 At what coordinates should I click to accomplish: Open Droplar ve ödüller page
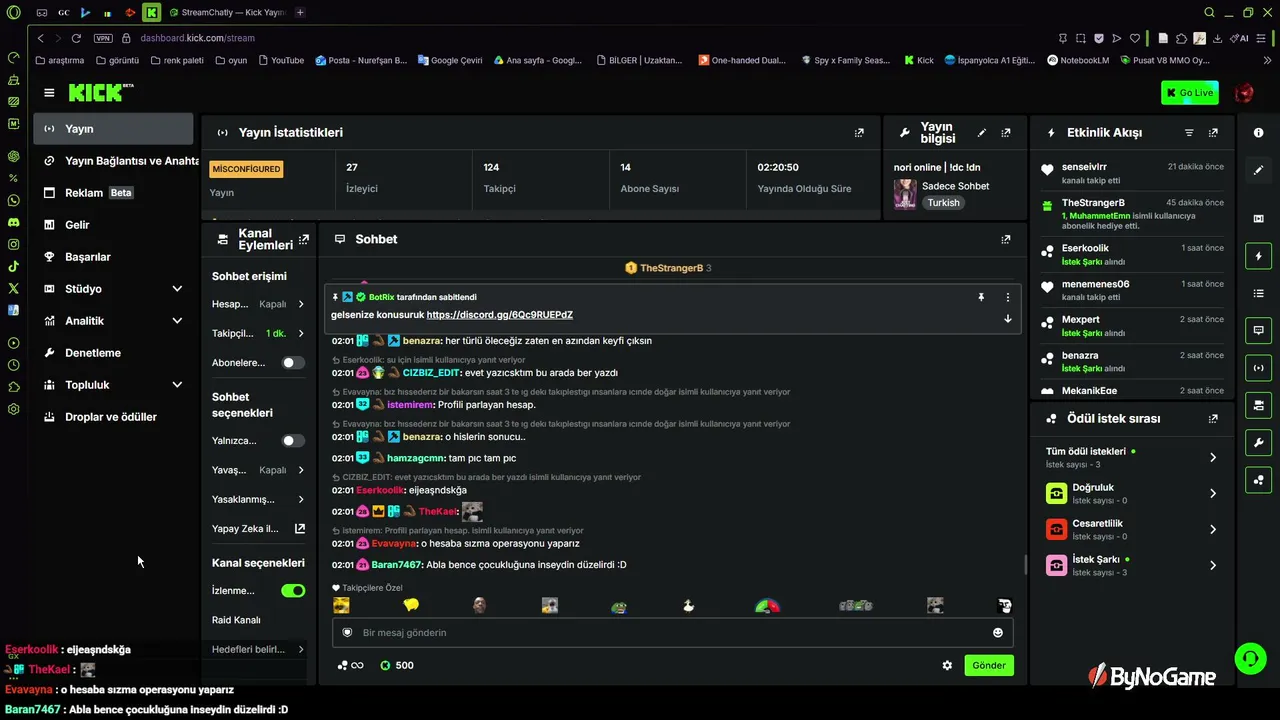pyautogui.click(x=113, y=417)
